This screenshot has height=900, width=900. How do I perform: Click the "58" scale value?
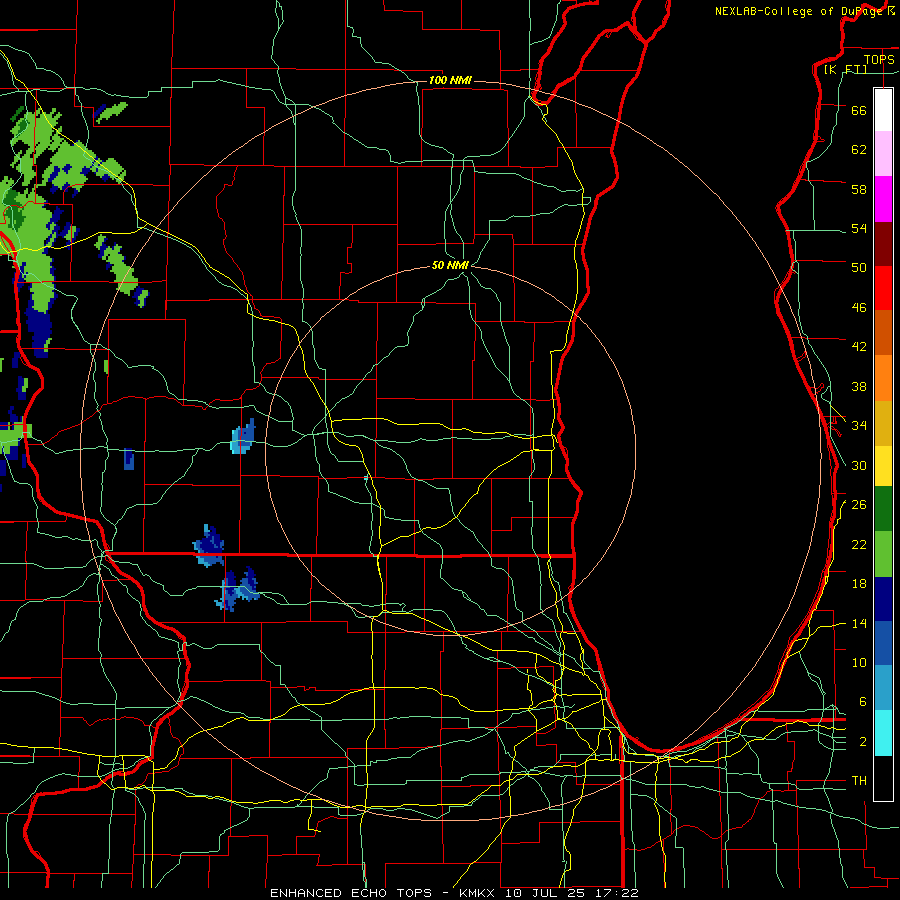(x=859, y=189)
